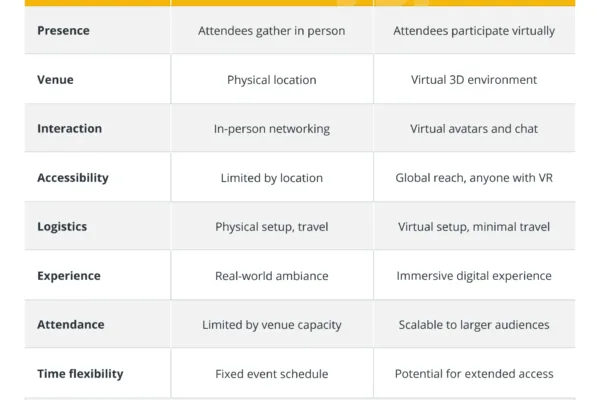Select the 'Physical setup, travel' cell
This screenshot has height=400, width=600.
272,227
